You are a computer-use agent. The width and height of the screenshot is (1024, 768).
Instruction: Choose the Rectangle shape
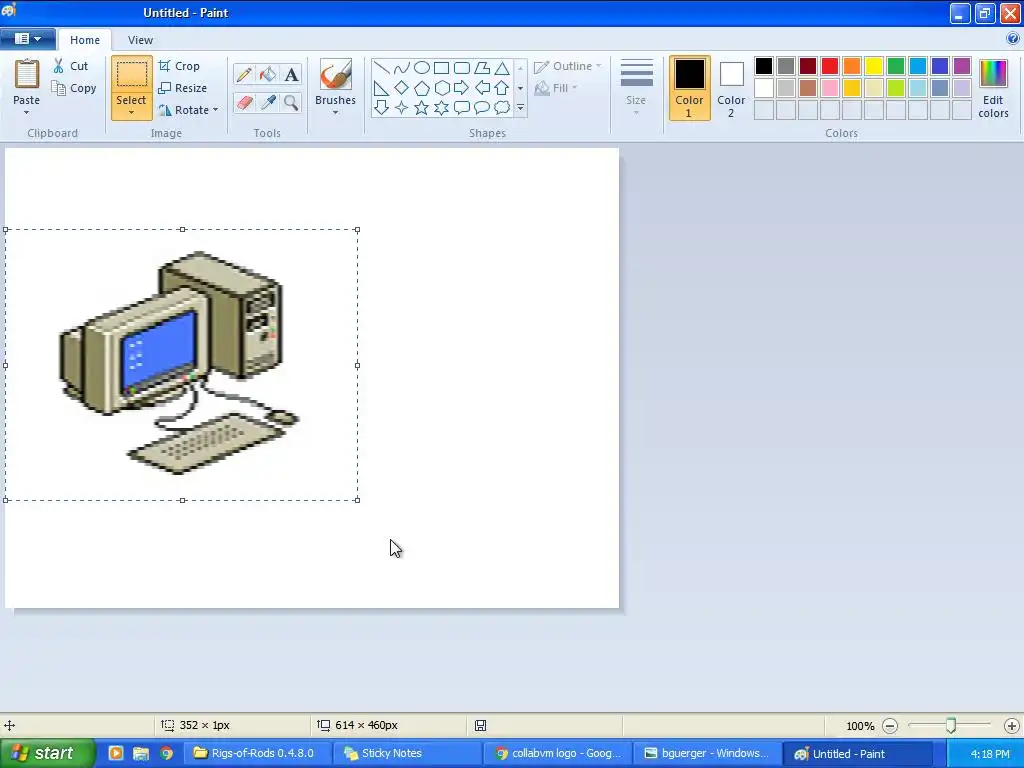pos(441,68)
